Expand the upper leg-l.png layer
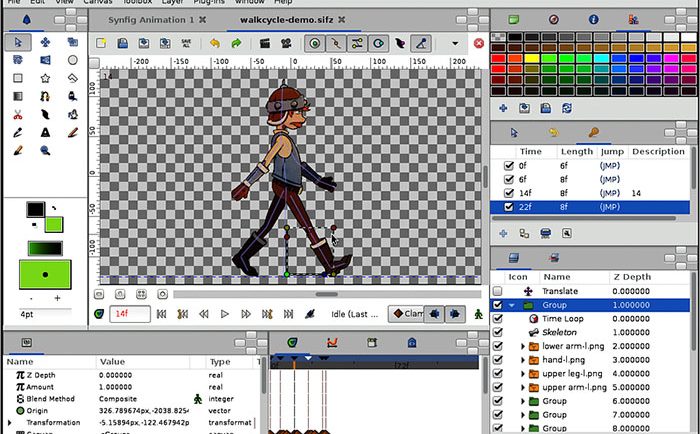Image resolution: width=700 pixels, height=434 pixels. tap(523, 373)
